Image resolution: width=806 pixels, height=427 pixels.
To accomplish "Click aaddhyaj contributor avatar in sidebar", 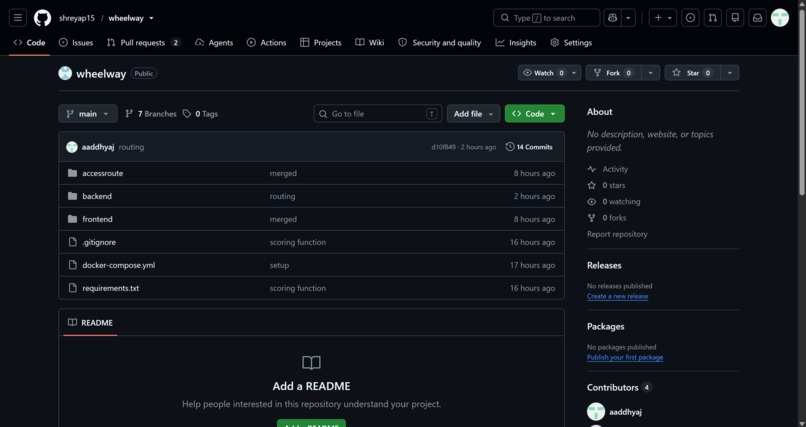I will click(x=596, y=412).
